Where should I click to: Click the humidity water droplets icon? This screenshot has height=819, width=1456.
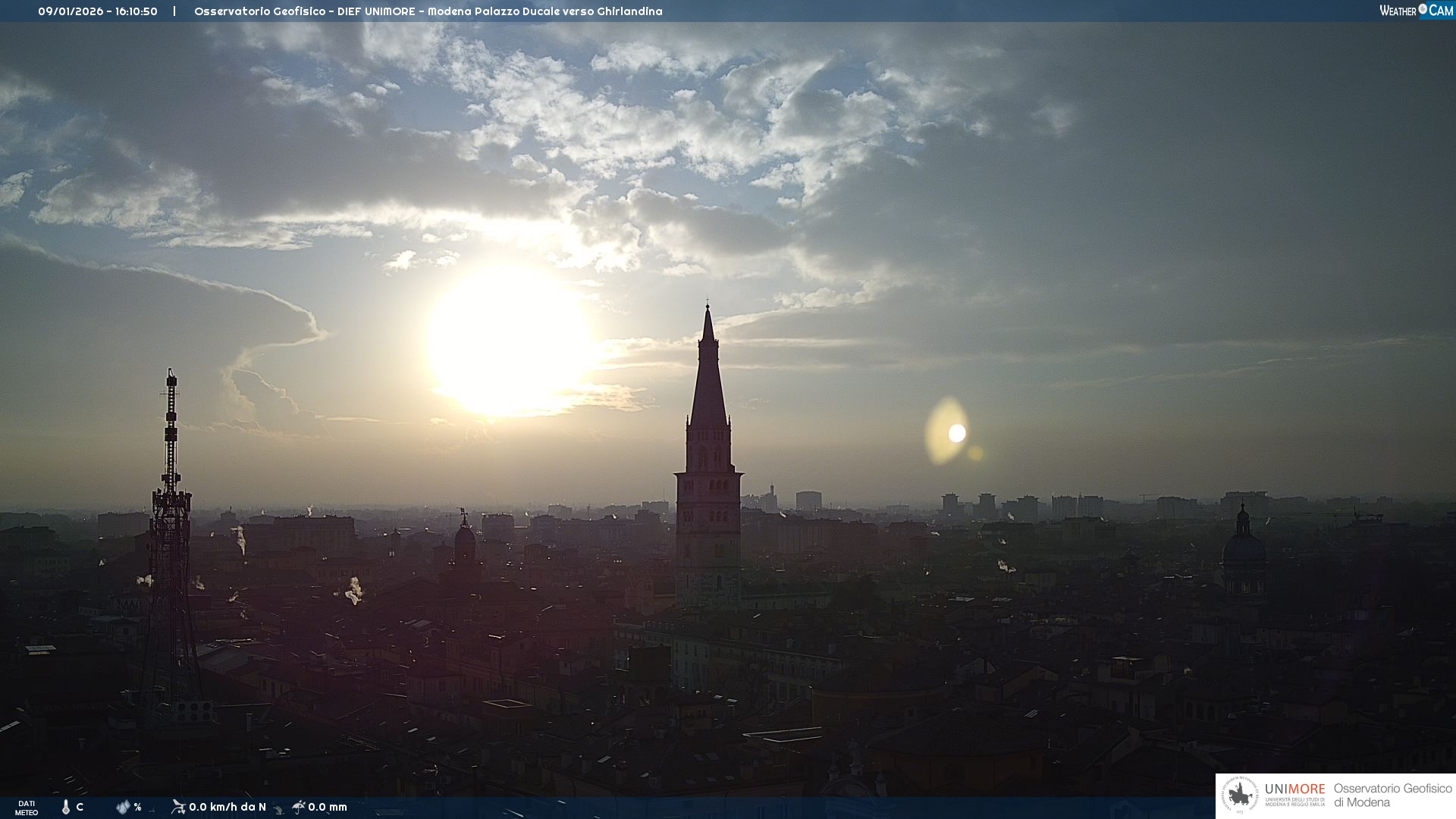(123, 807)
